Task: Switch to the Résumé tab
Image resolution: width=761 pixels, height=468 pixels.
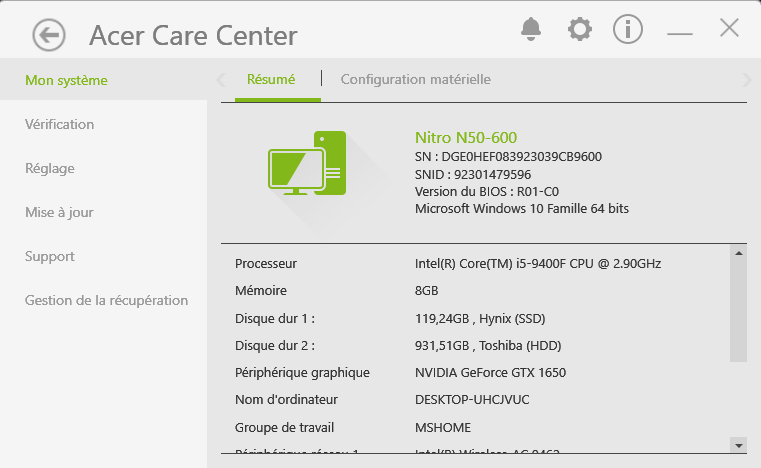Action: point(271,79)
